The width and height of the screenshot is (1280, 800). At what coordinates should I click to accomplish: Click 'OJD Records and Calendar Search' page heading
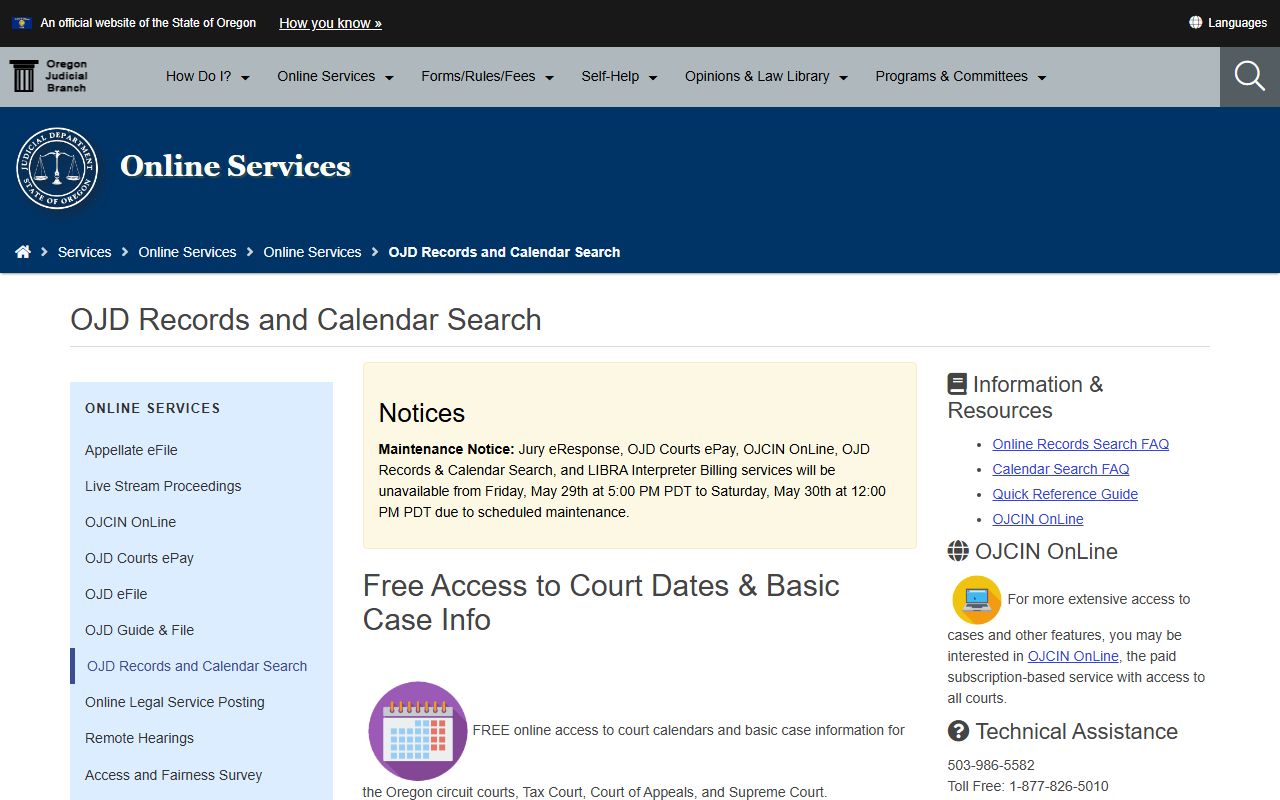(306, 319)
